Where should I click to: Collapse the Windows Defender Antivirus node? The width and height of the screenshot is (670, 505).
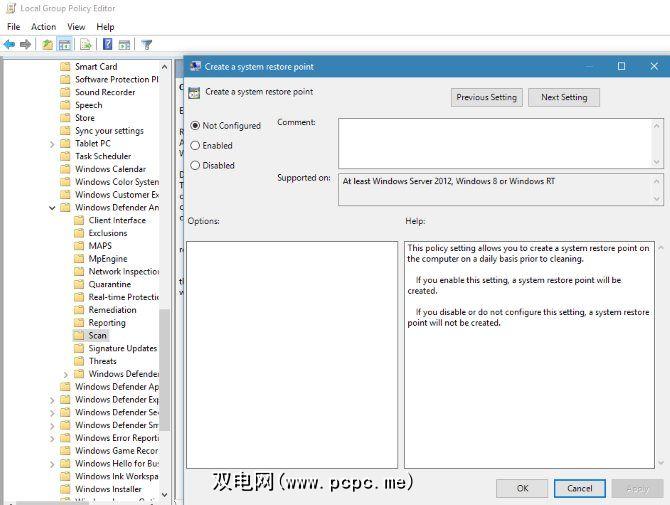coord(52,208)
